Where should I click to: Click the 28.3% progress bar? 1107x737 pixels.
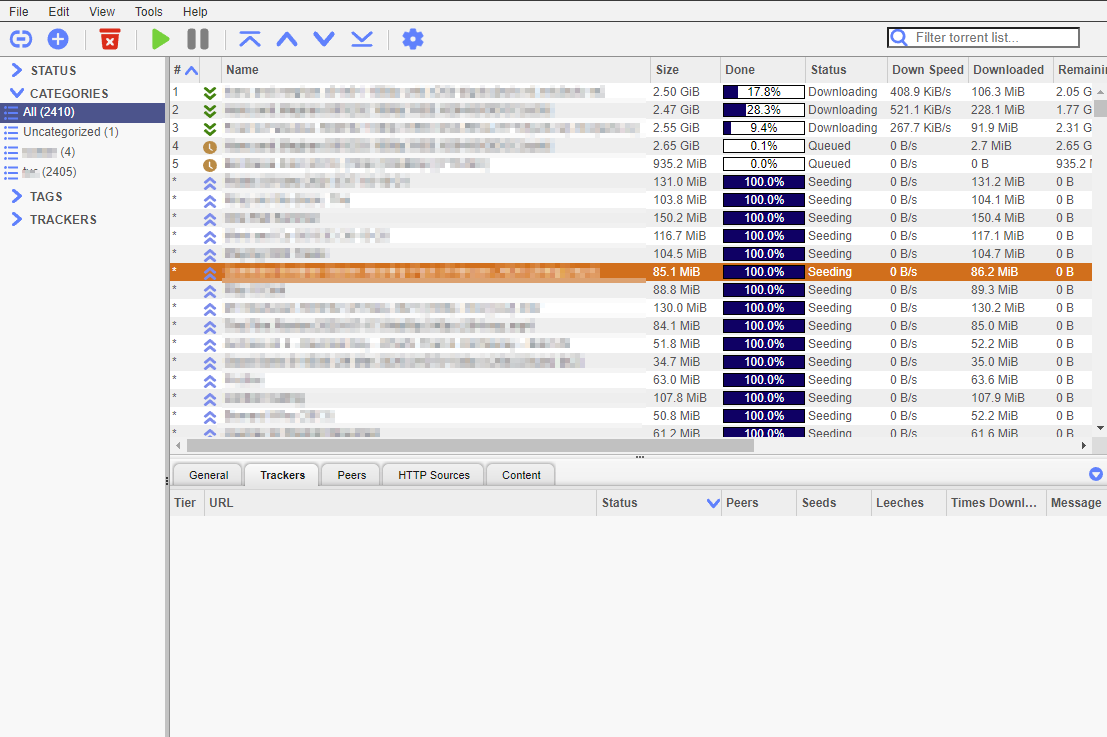point(764,110)
